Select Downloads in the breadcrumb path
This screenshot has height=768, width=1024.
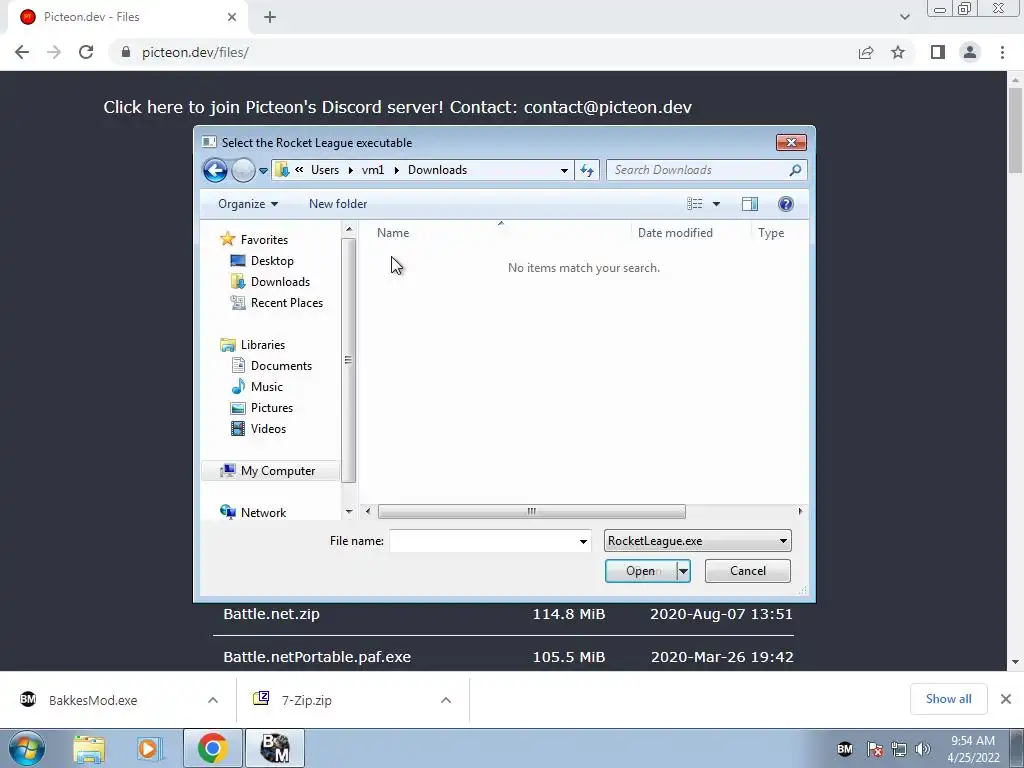coord(438,170)
